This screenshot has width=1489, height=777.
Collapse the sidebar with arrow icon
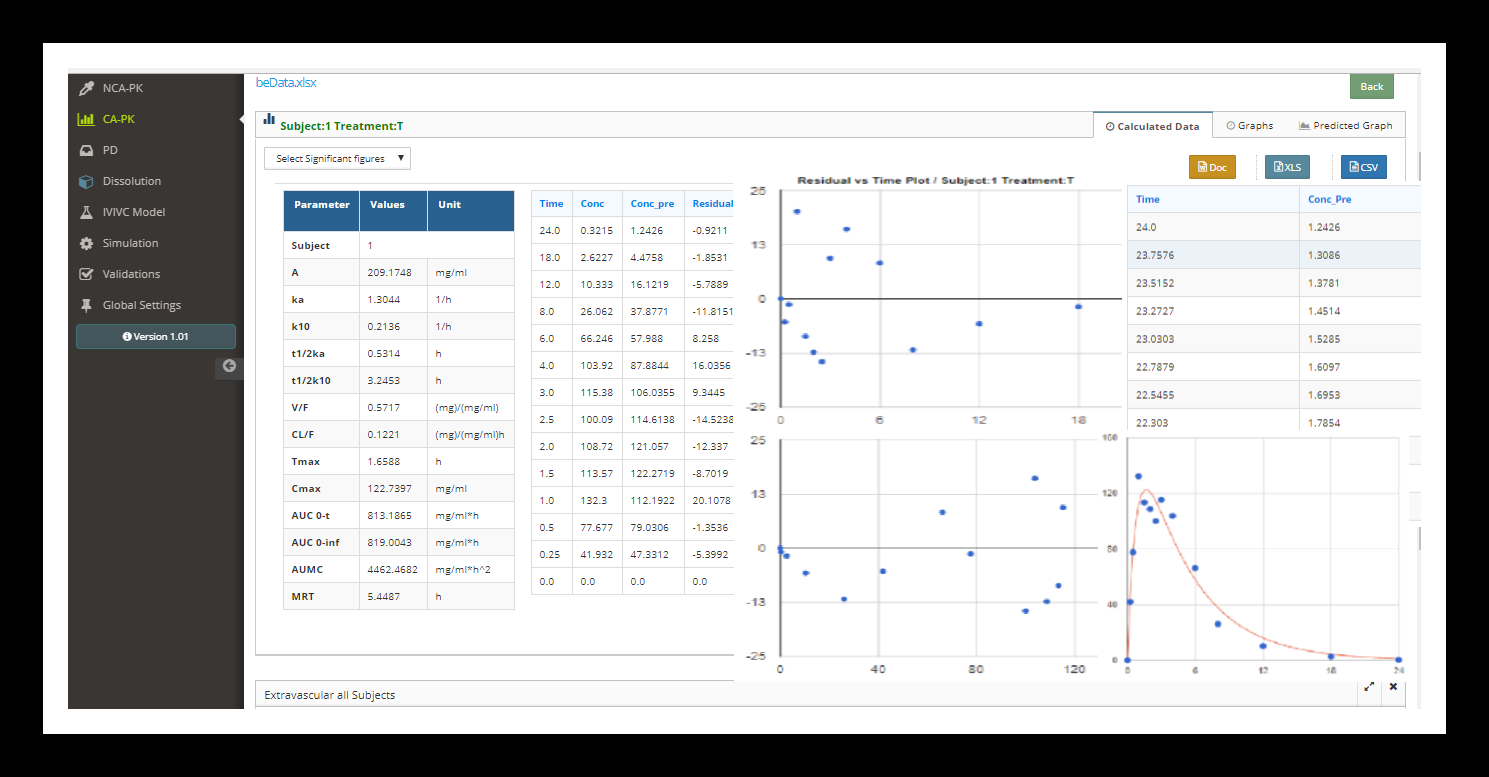[x=229, y=366]
